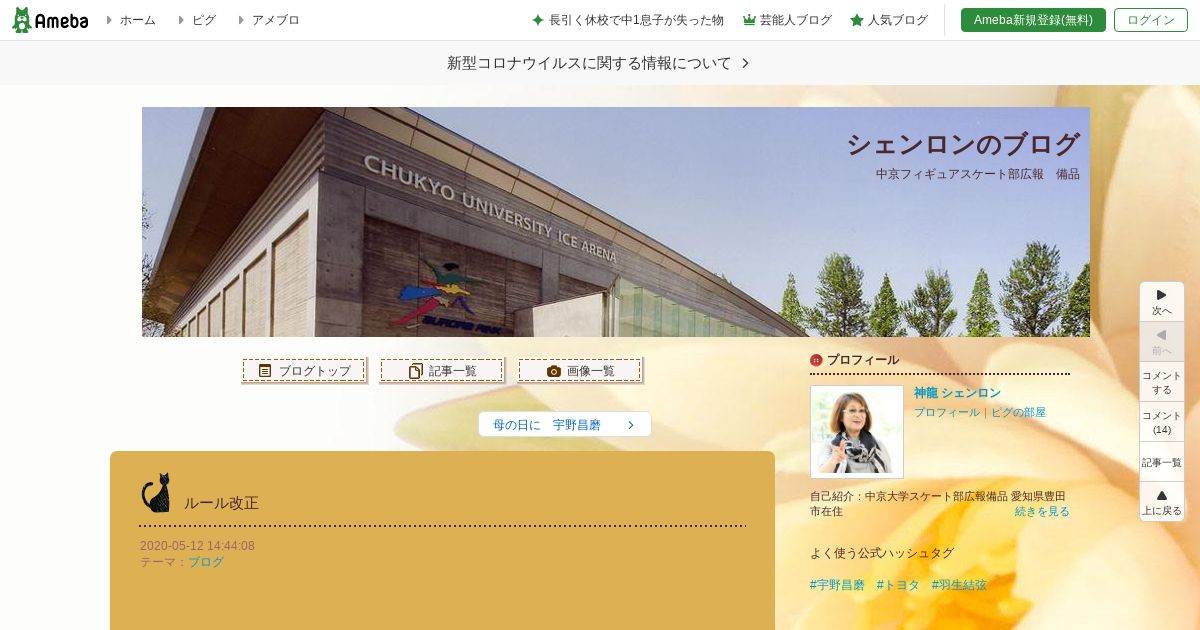Screen dimensions: 1200x630
Task: Click 記事一覧 in the side panel
Action: (1162, 462)
